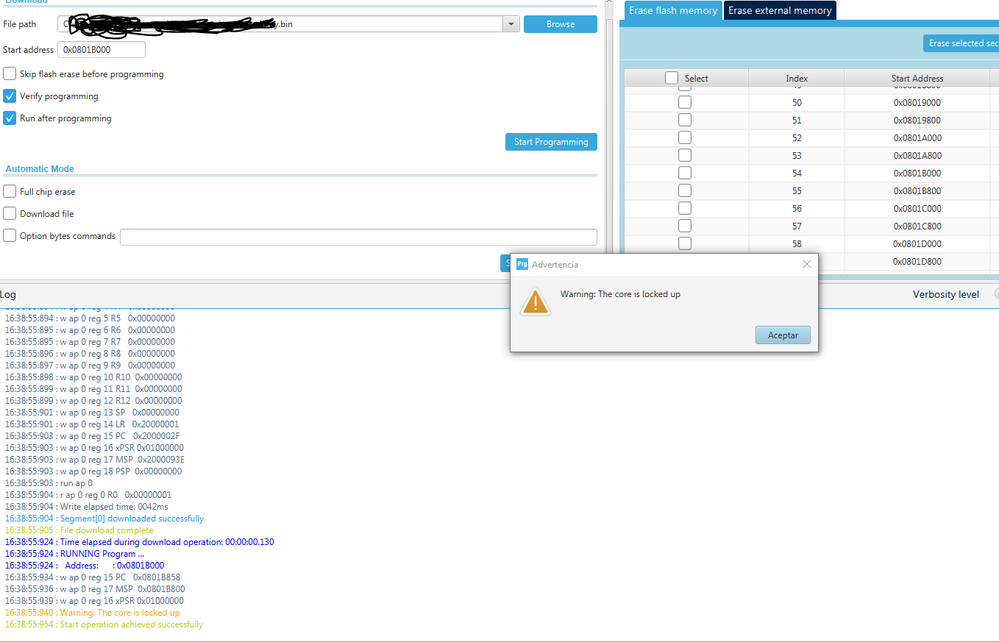Close the Advertencia warning dialog
The image size is (999, 642).
[x=807, y=264]
